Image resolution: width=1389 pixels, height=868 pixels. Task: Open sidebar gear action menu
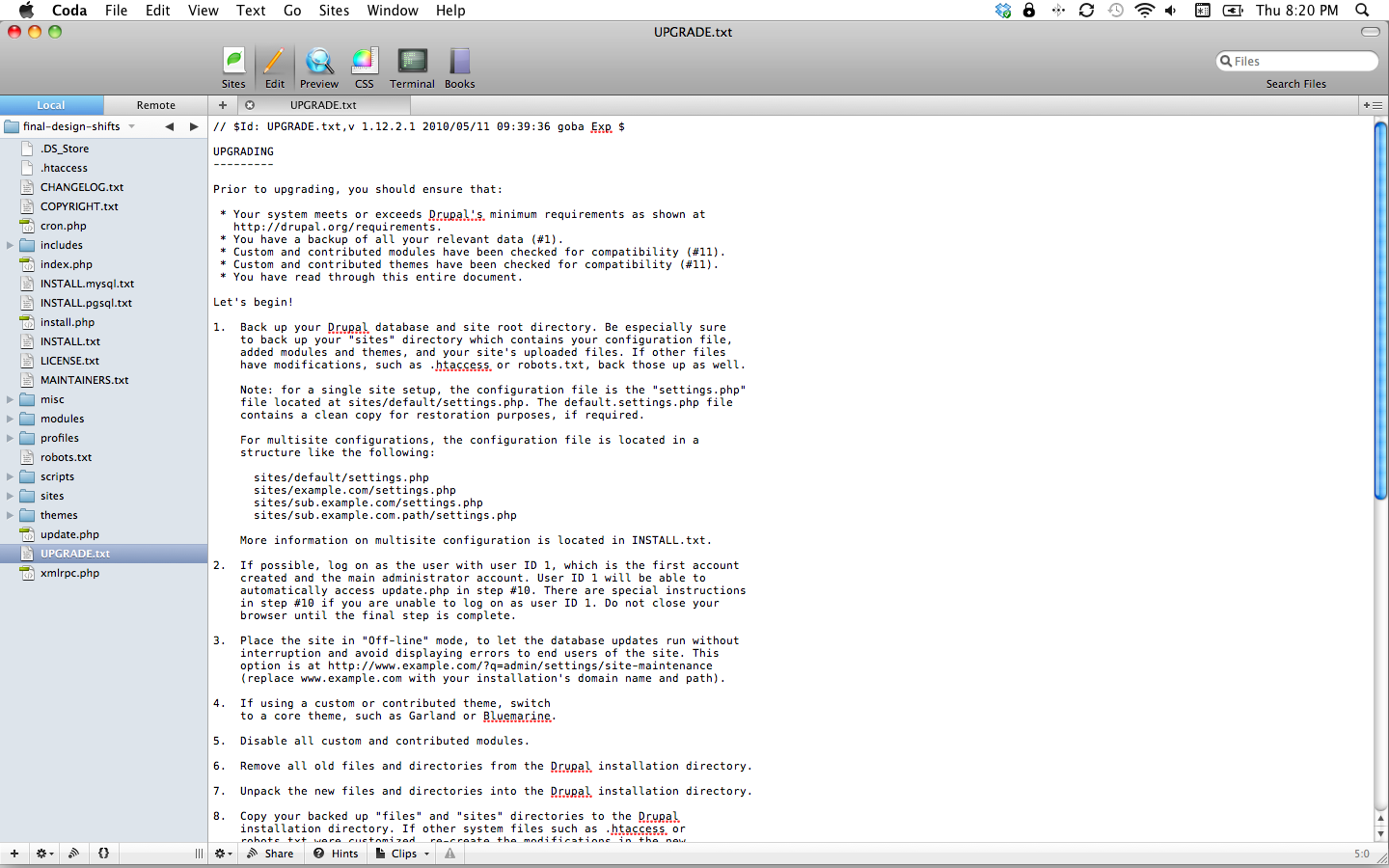(44, 854)
